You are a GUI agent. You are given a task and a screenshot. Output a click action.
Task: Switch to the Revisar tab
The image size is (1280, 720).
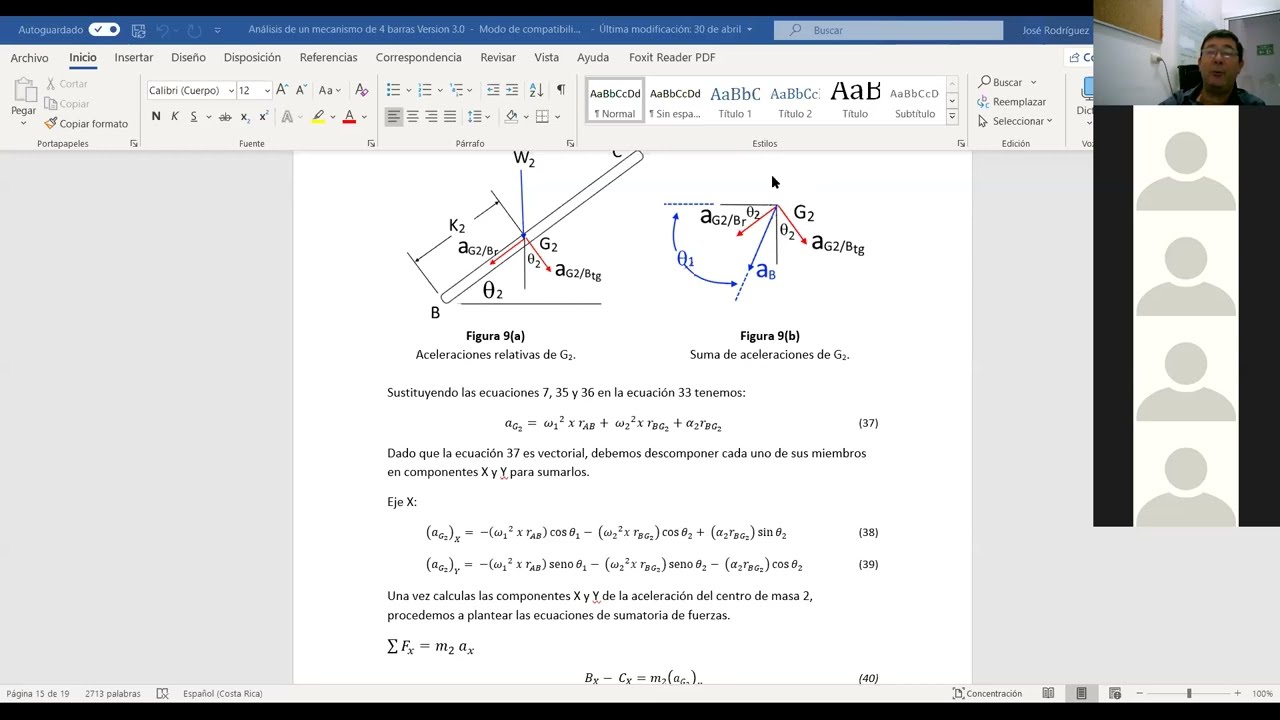pyautogui.click(x=498, y=58)
